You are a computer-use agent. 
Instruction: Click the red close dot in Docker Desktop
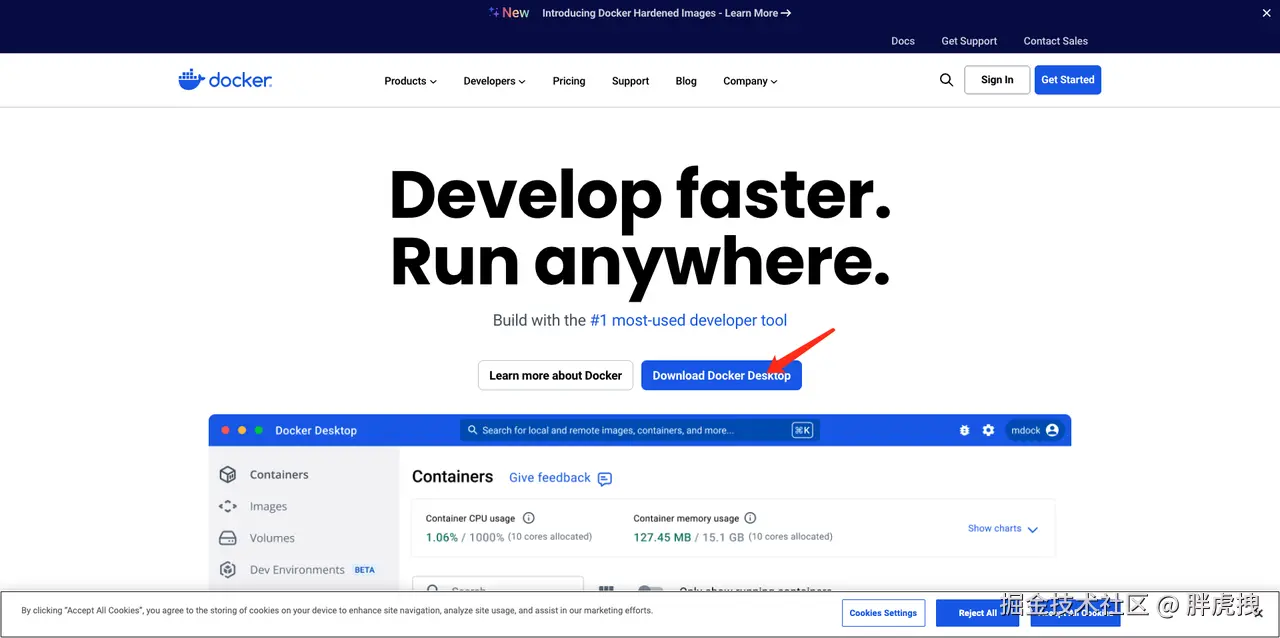pos(226,430)
